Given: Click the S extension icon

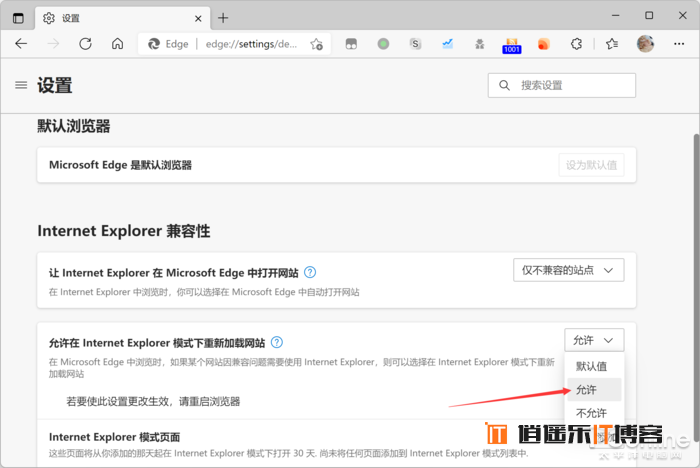Looking at the screenshot, I should pos(416,44).
